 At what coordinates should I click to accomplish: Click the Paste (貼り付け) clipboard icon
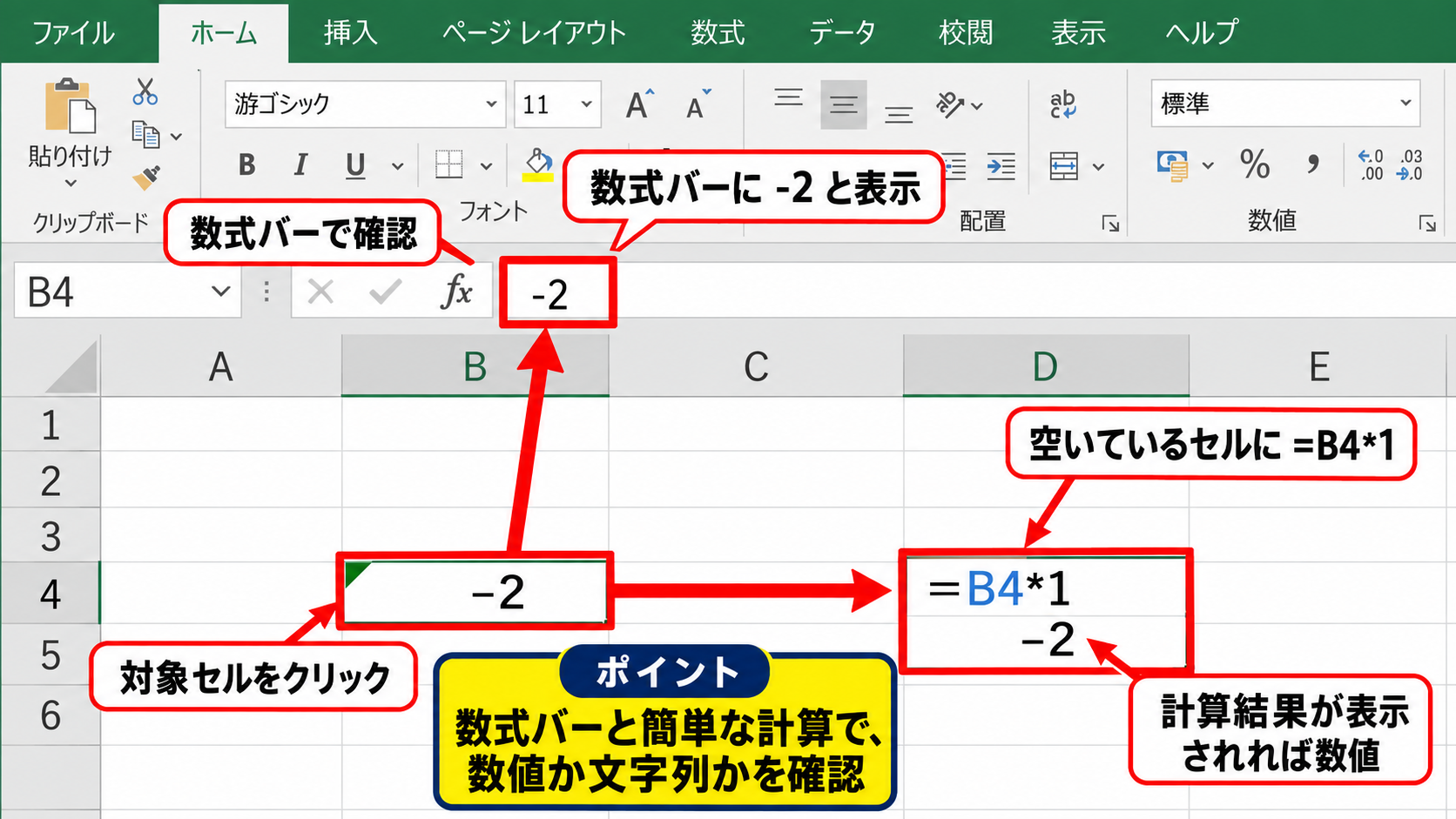pyautogui.click(x=70, y=106)
